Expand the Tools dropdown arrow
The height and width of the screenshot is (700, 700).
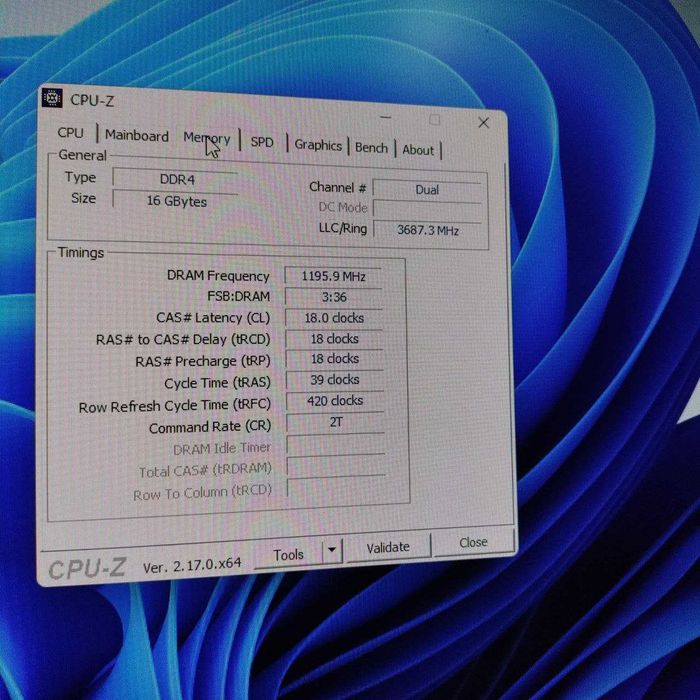point(332,550)
